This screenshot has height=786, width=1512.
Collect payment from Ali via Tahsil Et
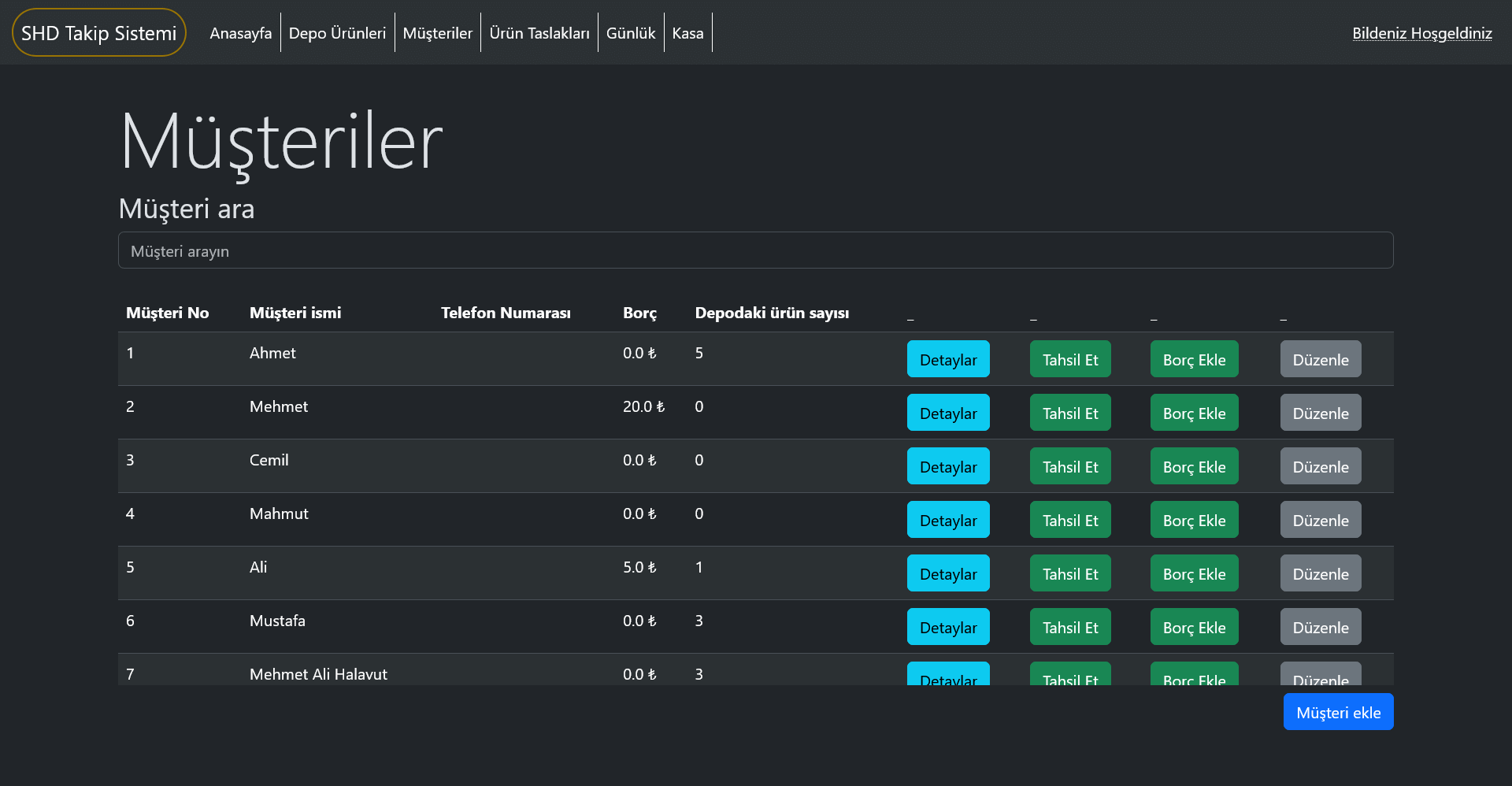[x=1069, y=573]
